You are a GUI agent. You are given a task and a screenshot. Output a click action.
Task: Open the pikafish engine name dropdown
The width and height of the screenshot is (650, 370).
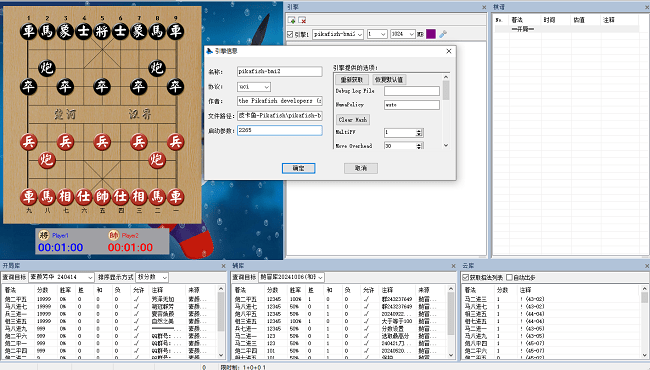click(x=338, y=34)
